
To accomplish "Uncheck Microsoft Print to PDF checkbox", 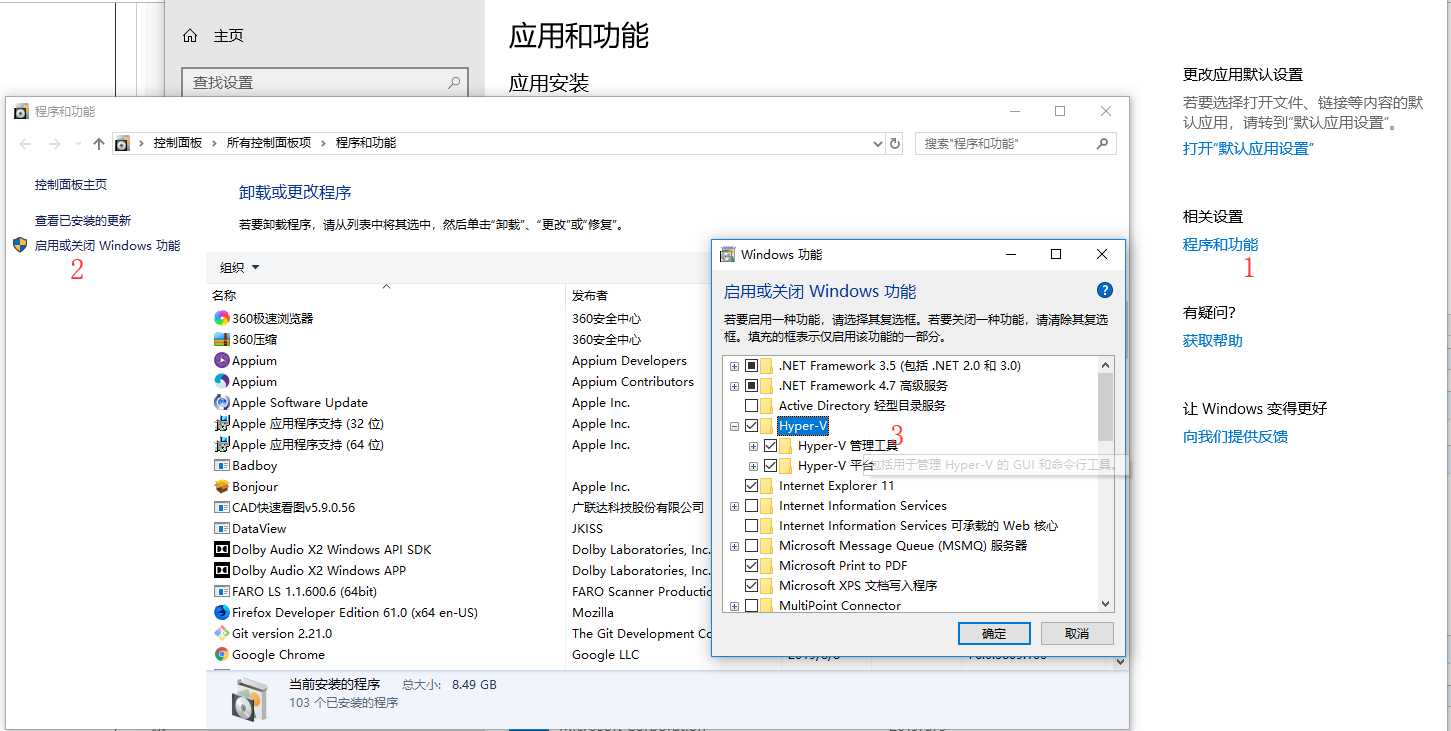I will point(751,565).
